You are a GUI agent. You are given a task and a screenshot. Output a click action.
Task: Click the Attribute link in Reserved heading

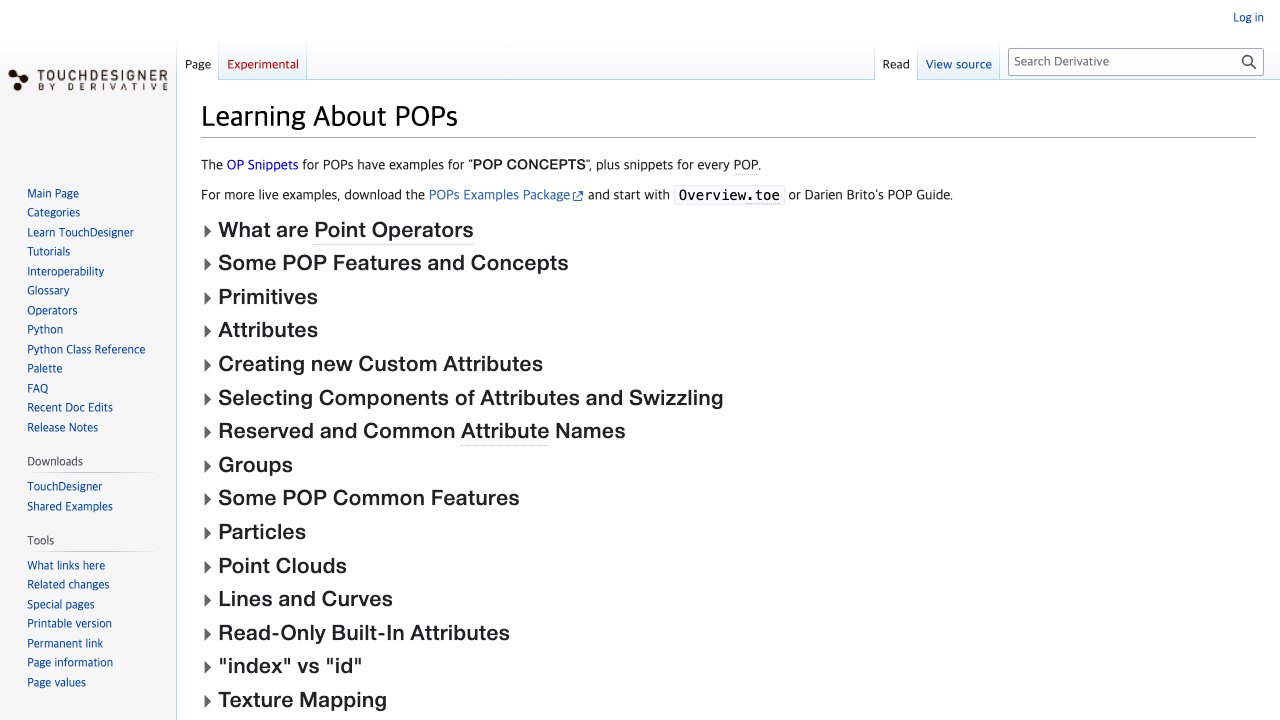coord(505,431)
